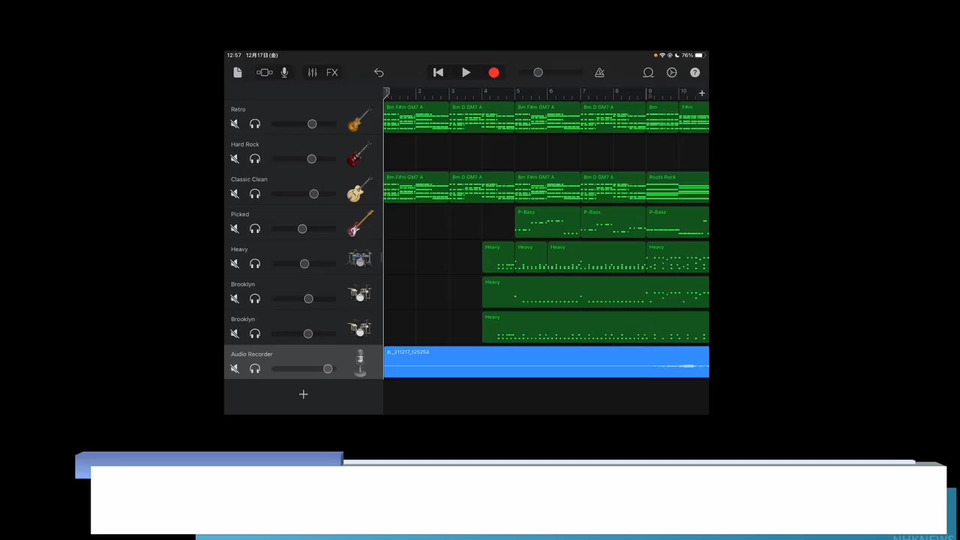Open the loop browser

click(x=648, y=72)
